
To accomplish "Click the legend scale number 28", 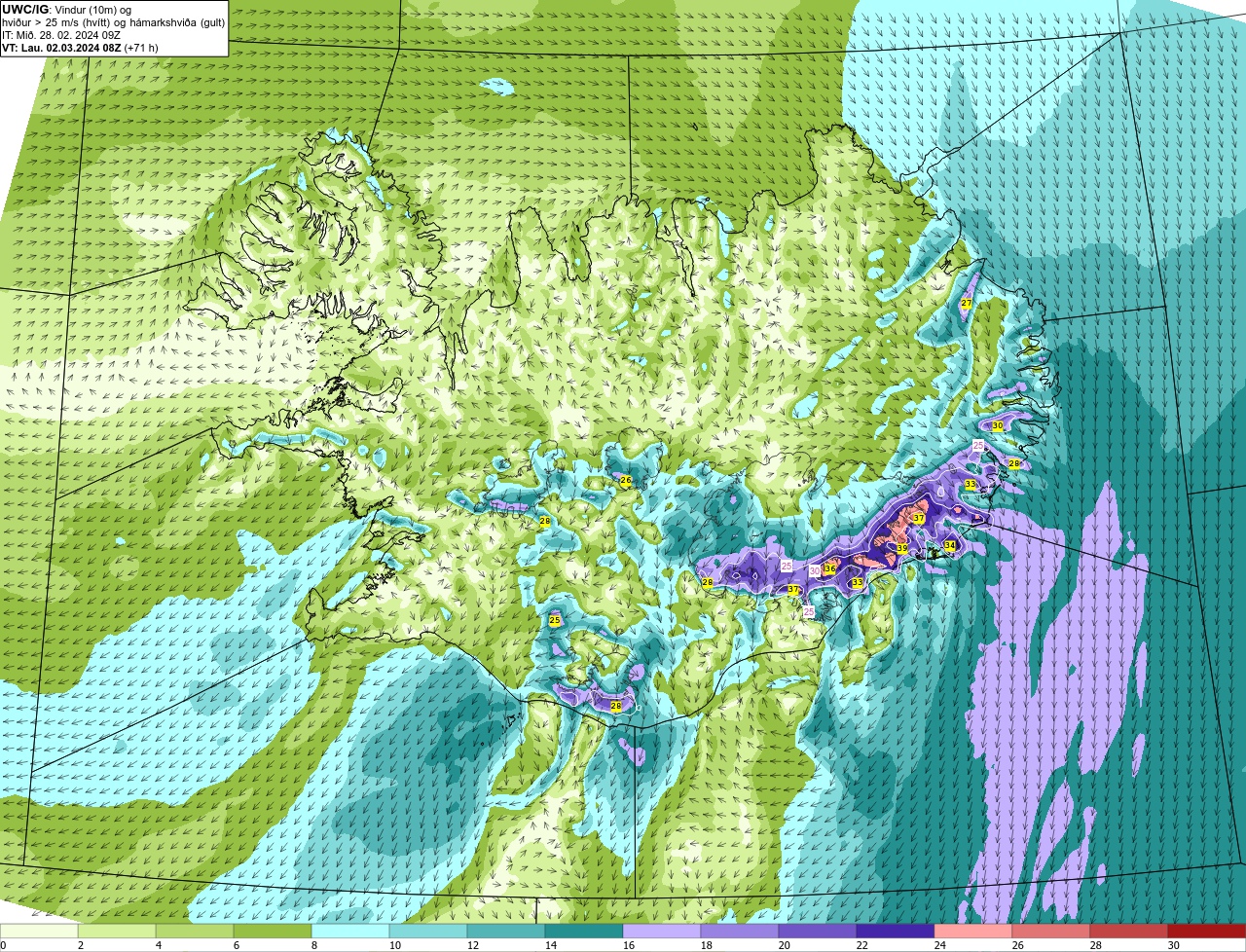I will [x=1095, y=945].
